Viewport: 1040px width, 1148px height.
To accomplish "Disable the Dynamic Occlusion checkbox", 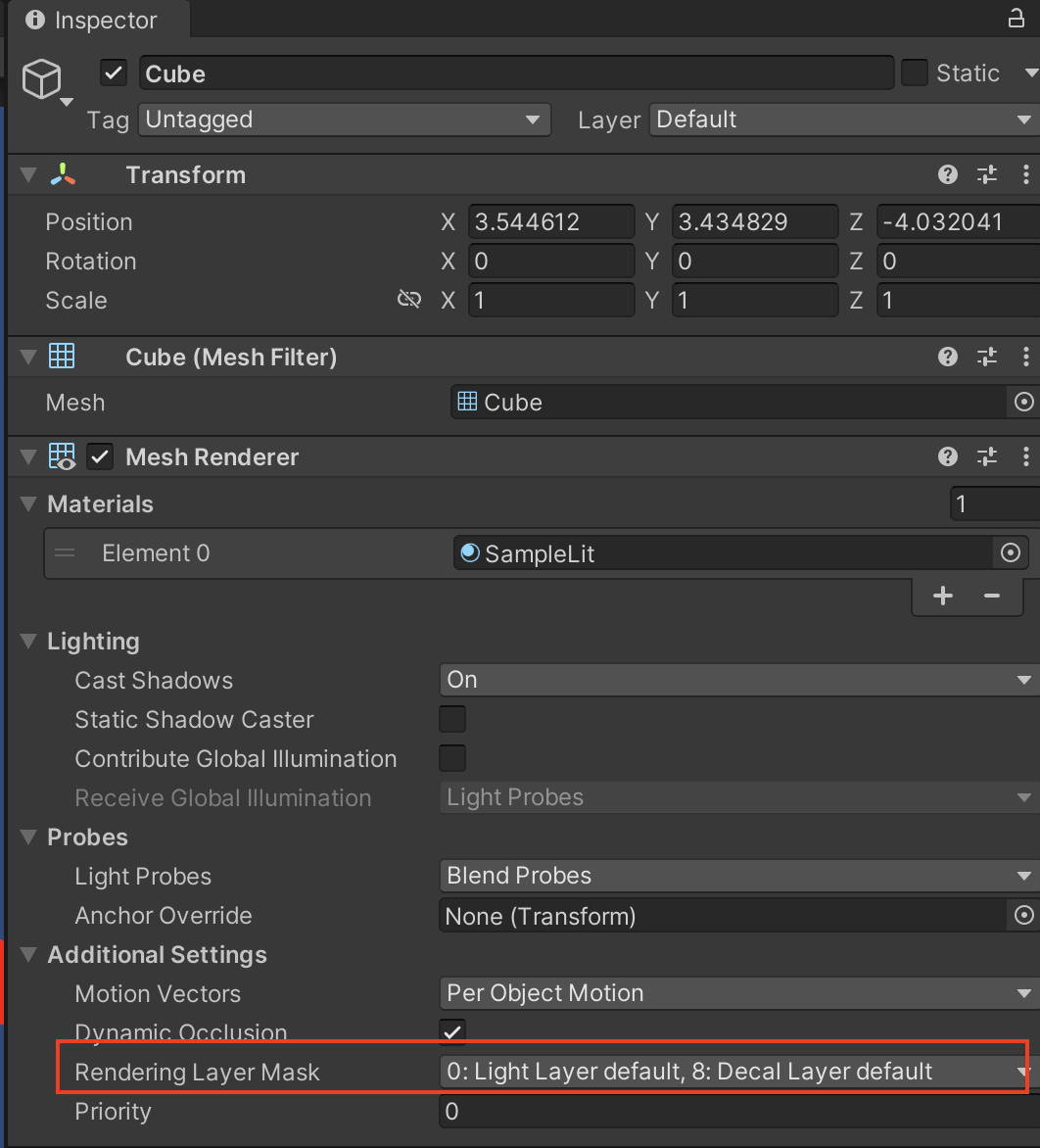I will point(452,1031).
